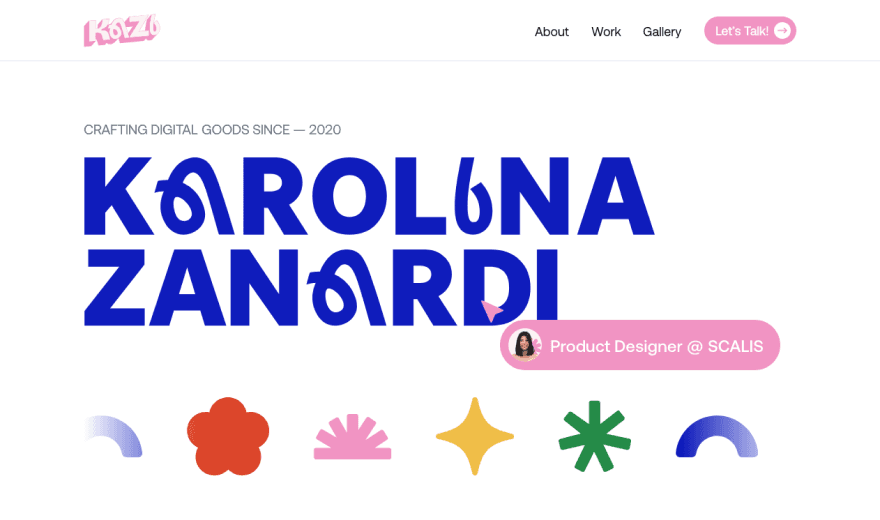The image size is (880, 520).
Task: Click the blue arch shape on the right
Action: coord(717,436)
